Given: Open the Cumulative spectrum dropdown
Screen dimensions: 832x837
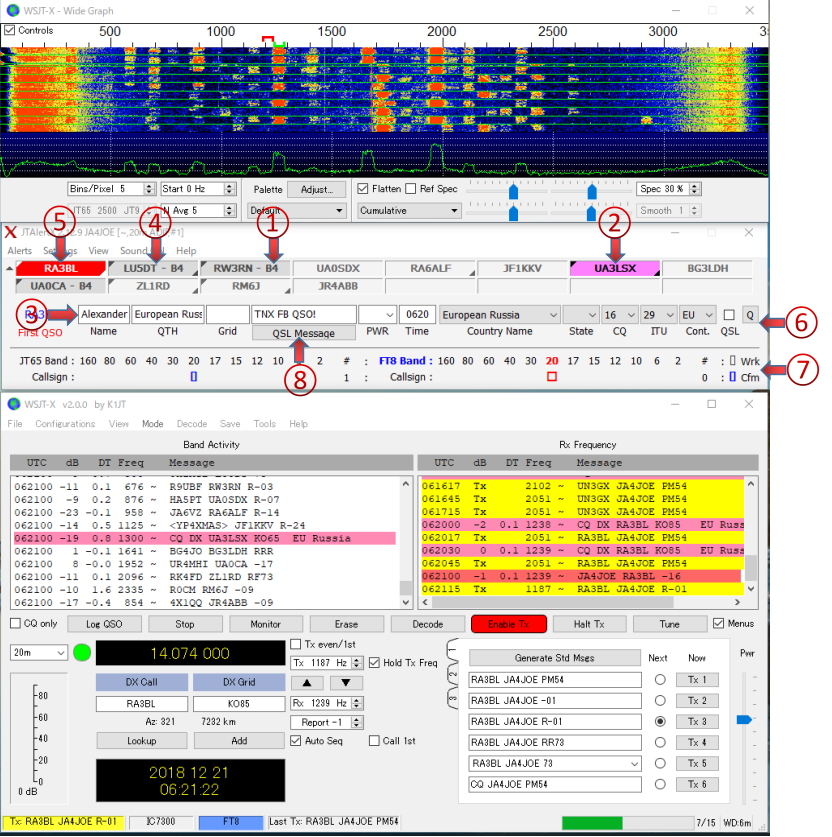Looking at the screenshot, I should coord(408,210).
